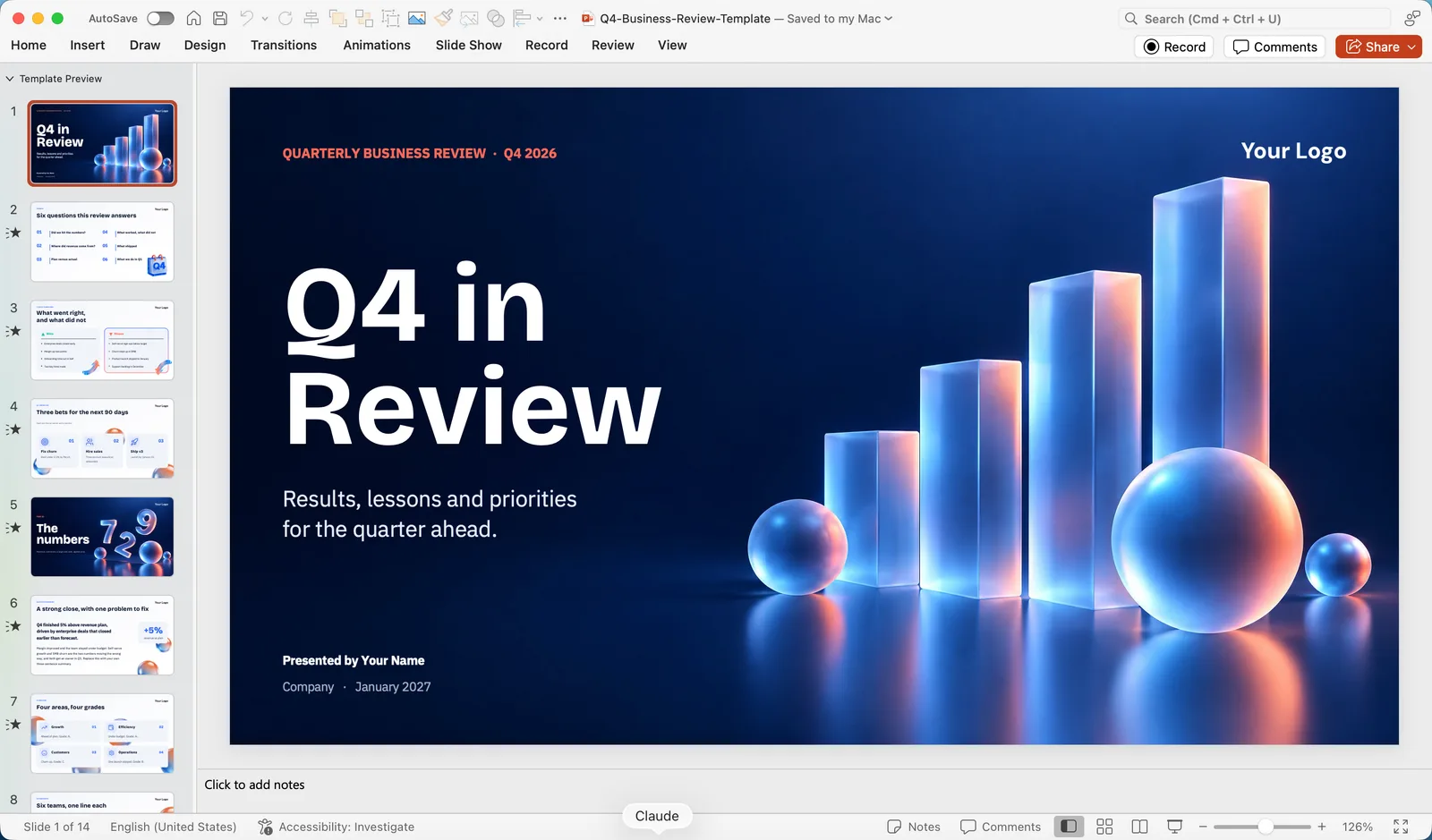Viewport: 1432px width, 840px height.
Task: Click Presented by Your Name text
Action: [354, 660]
